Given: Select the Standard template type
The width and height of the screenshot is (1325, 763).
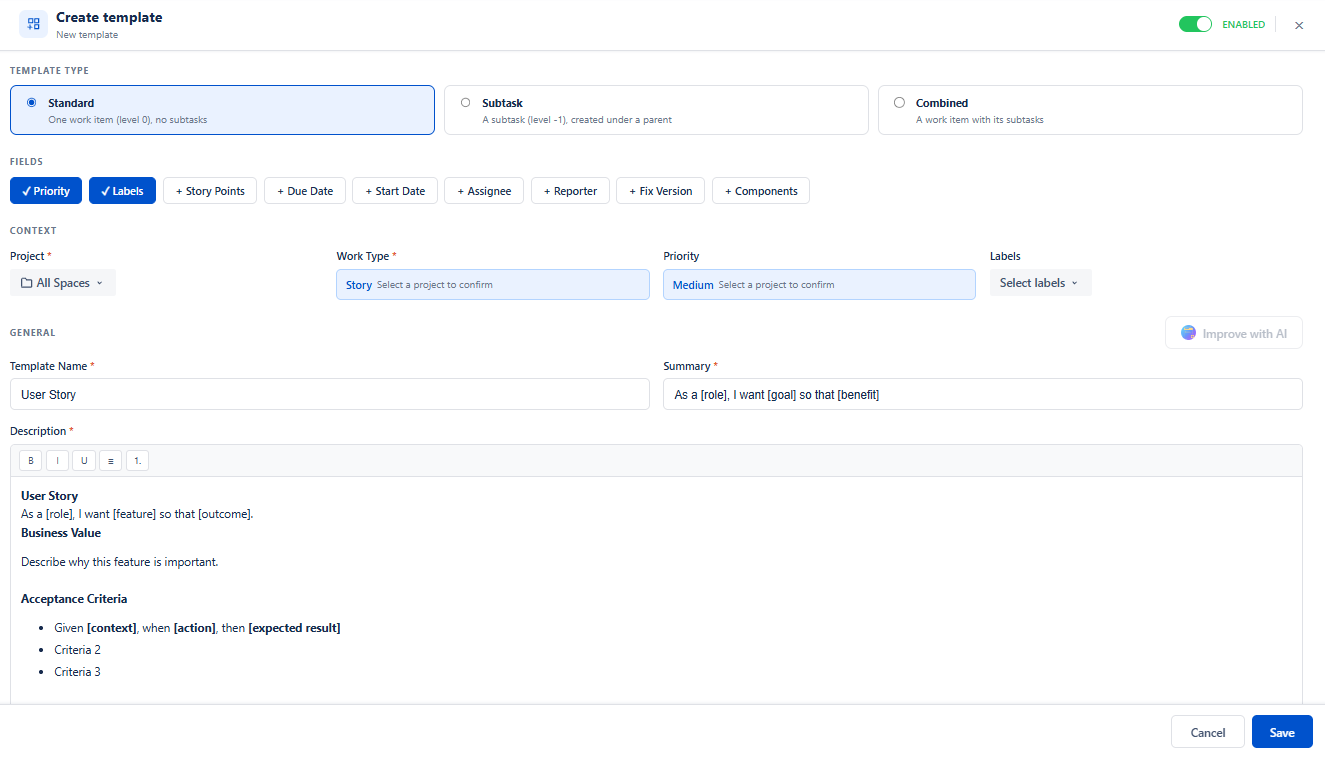Looking at the screenshot, I should (222, 110).
